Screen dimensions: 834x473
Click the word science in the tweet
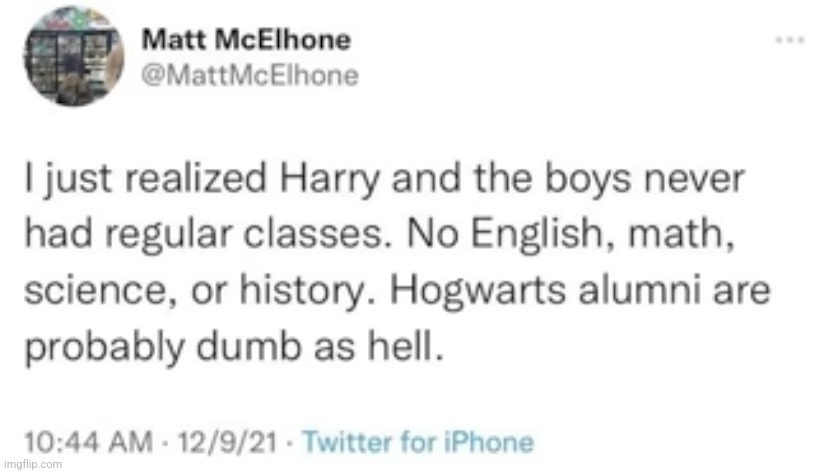coord(95,291)
